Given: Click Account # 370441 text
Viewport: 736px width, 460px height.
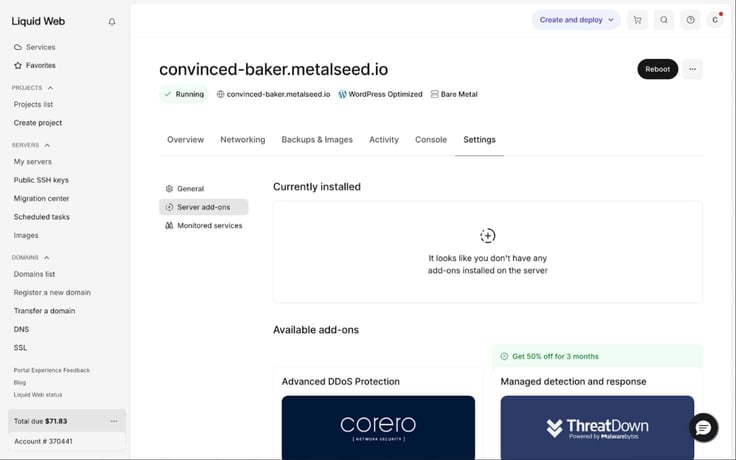Looking at the screenshot, I should (43, 441).
